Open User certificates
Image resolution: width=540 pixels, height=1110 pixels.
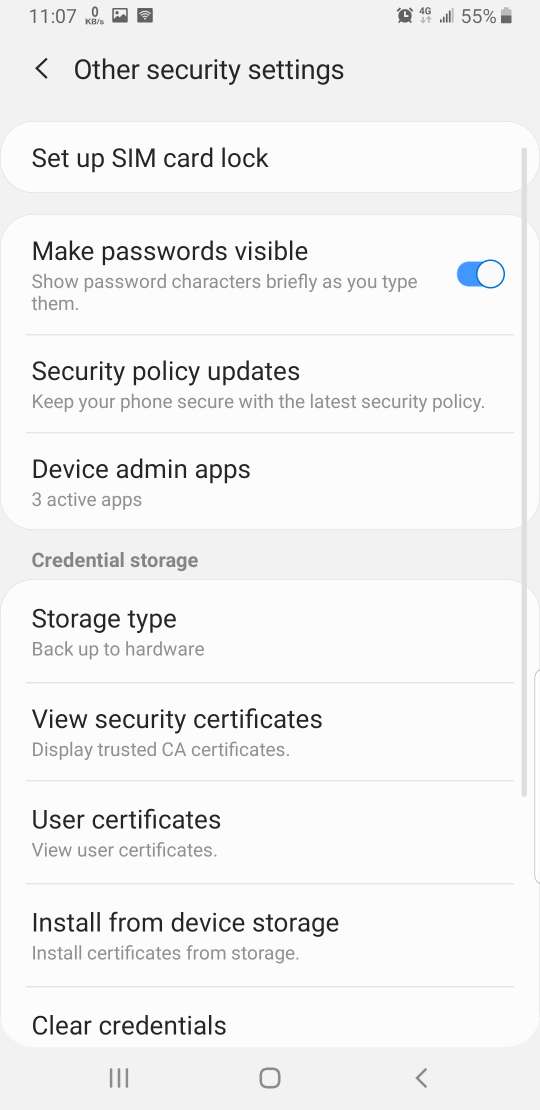(270, 832)
